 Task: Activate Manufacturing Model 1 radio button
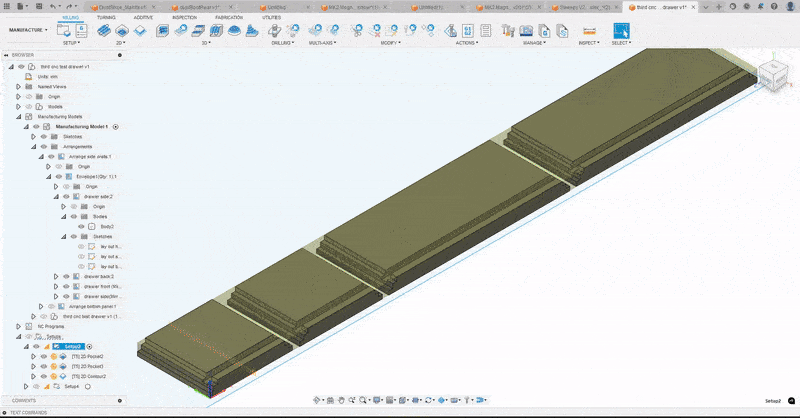[x=116, y=127]
